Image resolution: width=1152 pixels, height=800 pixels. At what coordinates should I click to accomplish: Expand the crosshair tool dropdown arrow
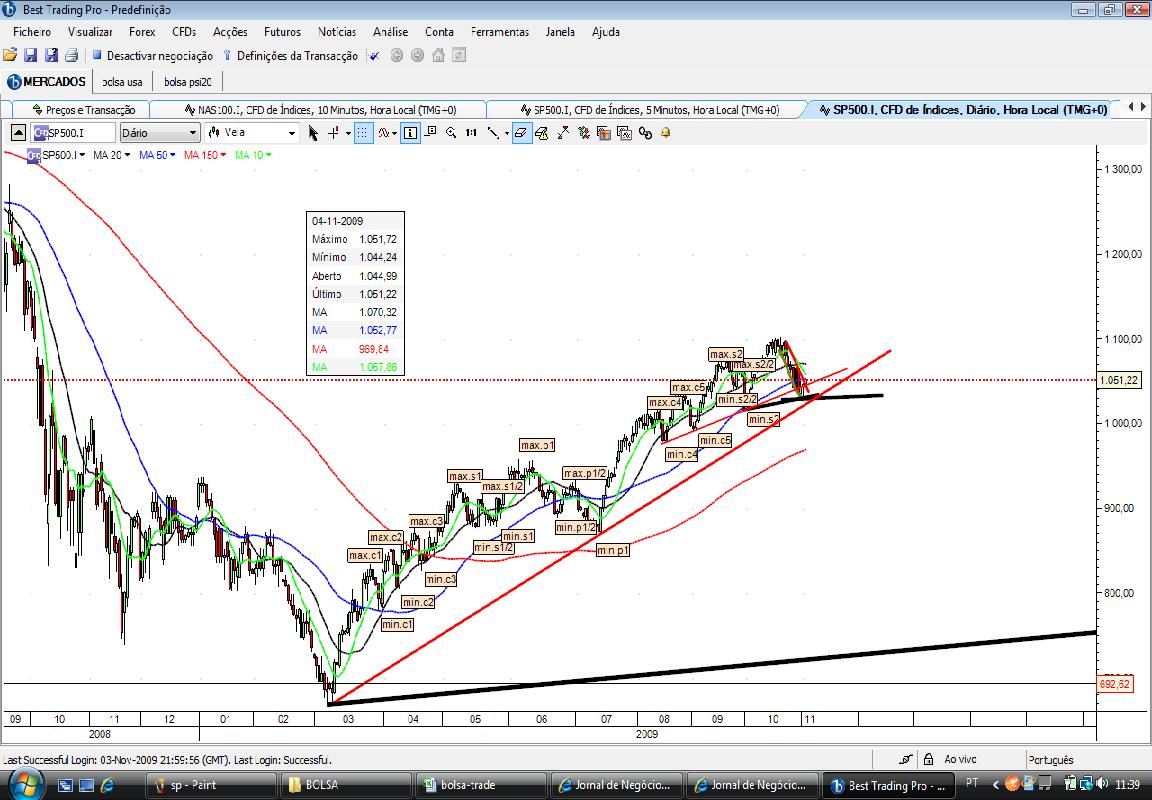point(348,134)
